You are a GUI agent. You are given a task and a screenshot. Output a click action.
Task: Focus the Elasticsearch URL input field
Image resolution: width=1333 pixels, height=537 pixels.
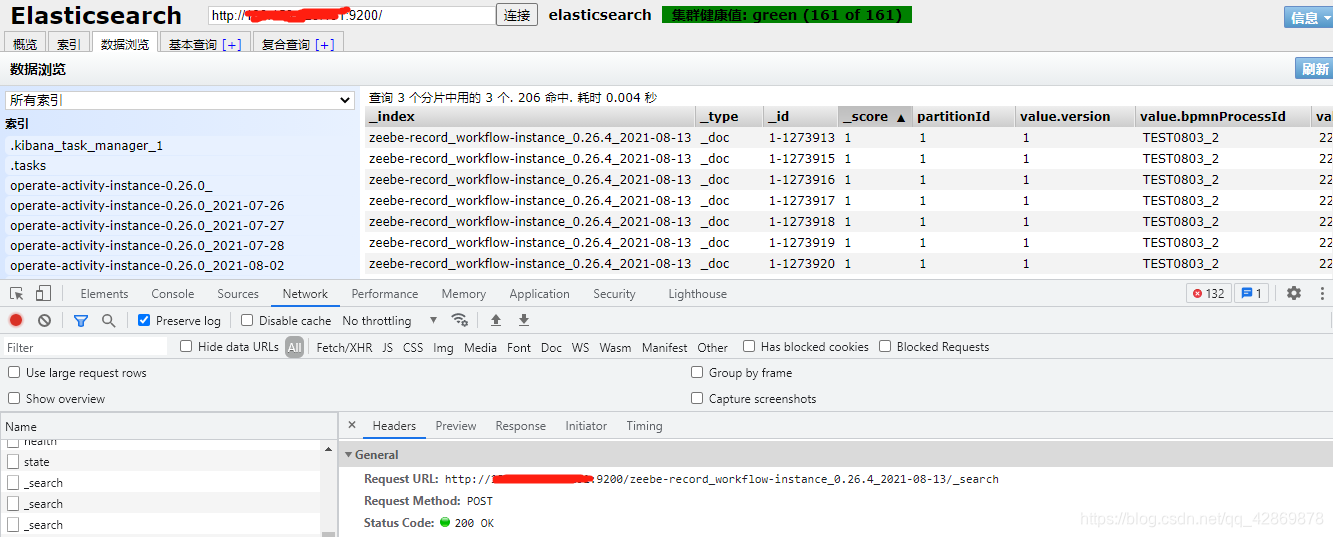point(352,15)
